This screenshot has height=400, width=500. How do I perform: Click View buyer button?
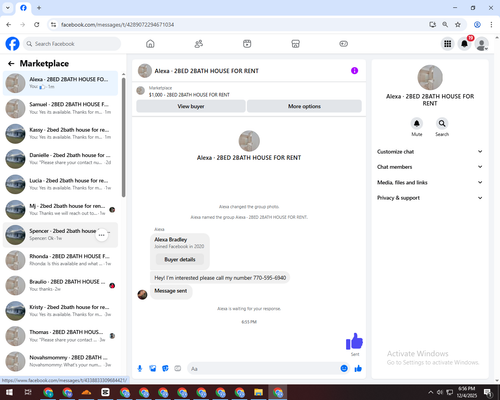point(191,106)
